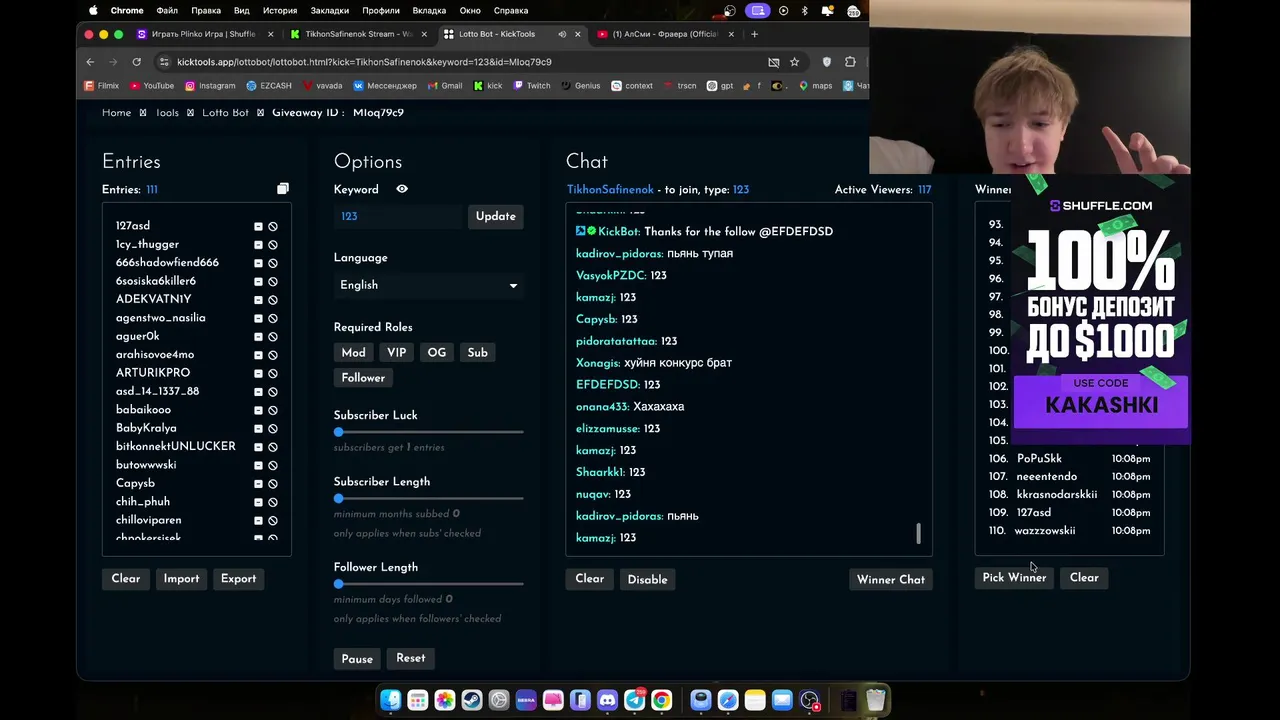Toggle the VIP required role
The image size is (1280, 720).
[x=396, y=352]
